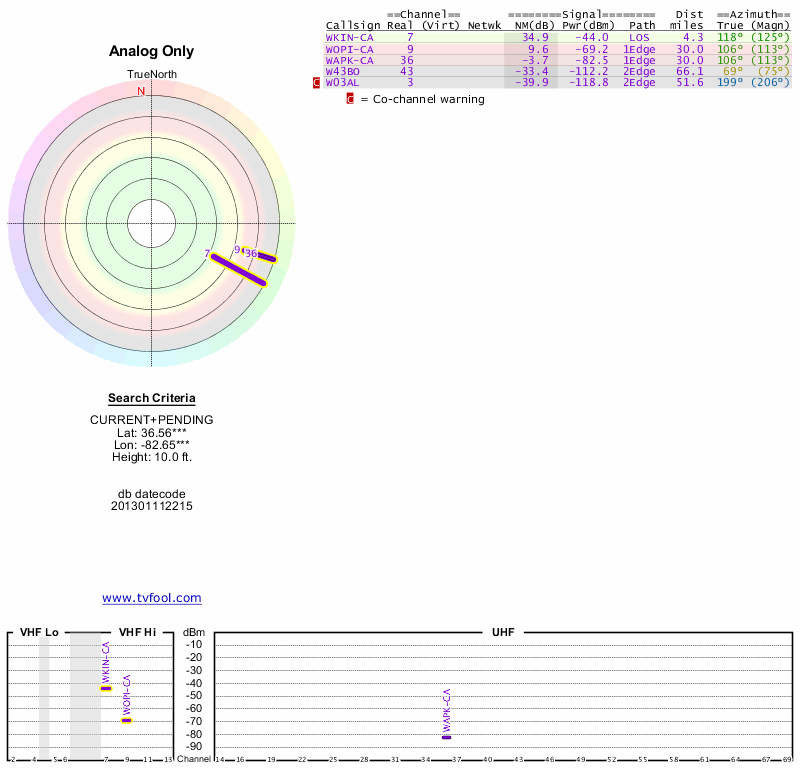Click the Path column header
Screen dimensions: 800x768
642,26
